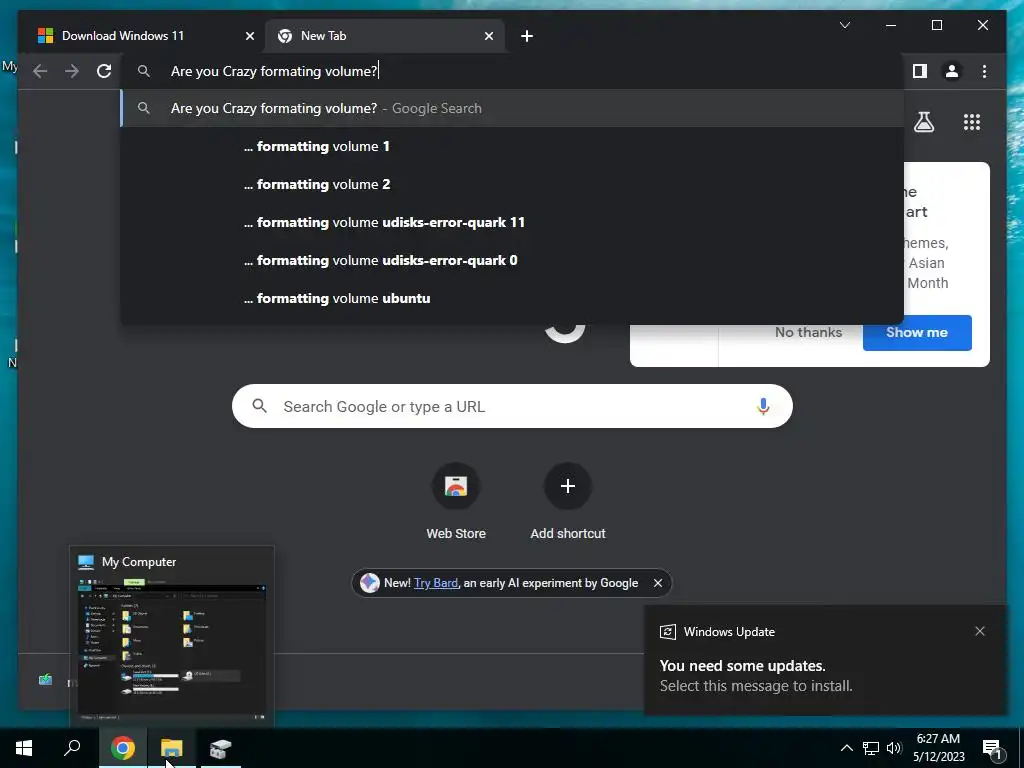Click the Add shortcut plus icon
Screen dimensions: 1024x768
click(568, 487)
